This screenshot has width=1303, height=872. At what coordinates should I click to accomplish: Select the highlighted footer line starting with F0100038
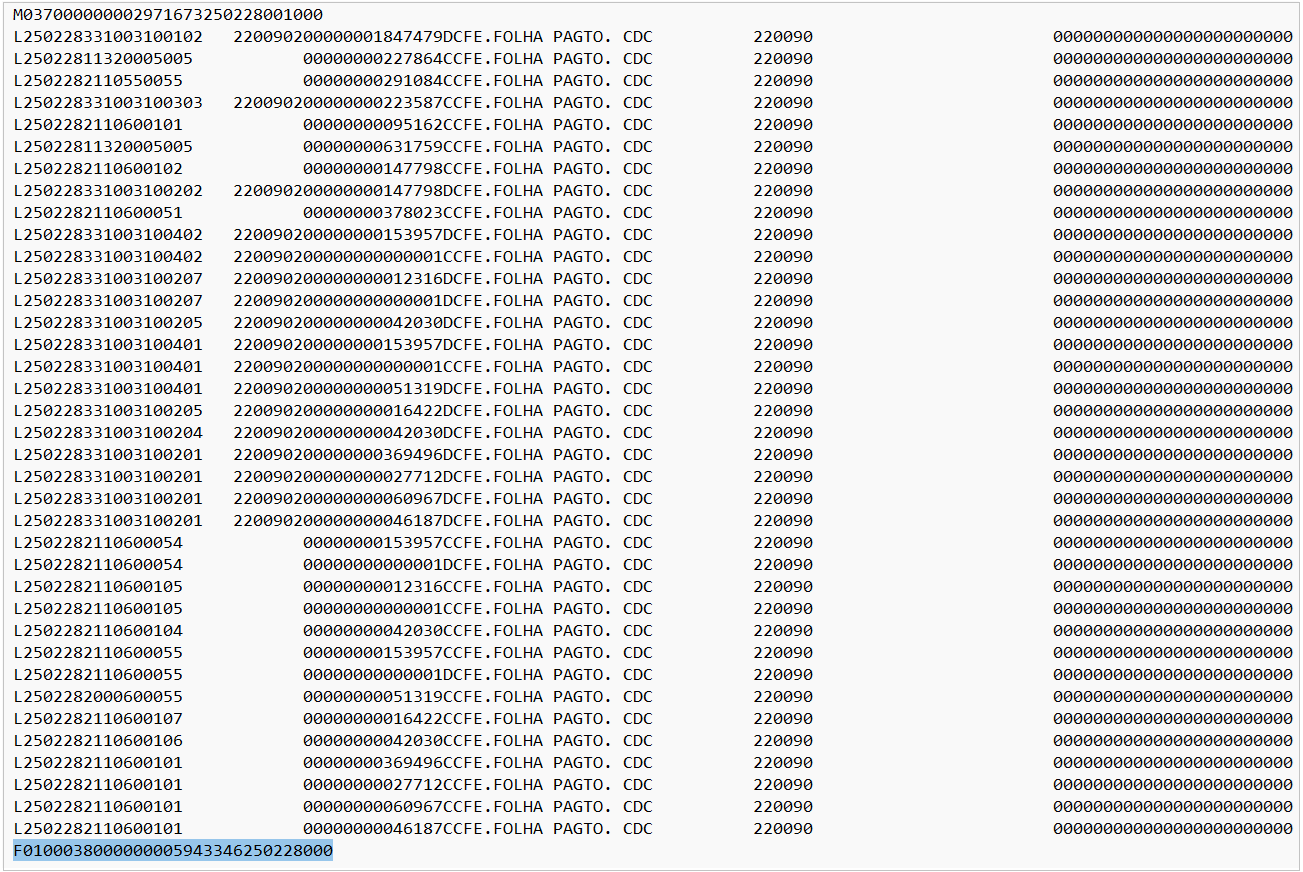coord(172,850)
